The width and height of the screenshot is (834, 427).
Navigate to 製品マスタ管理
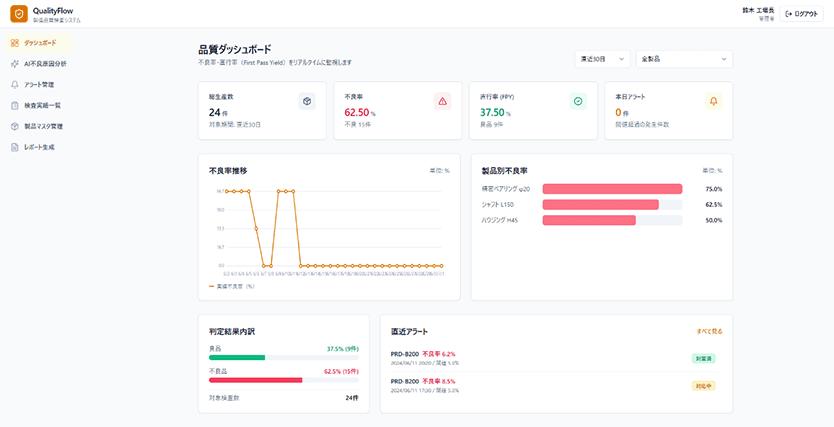[x=38, y=127]
